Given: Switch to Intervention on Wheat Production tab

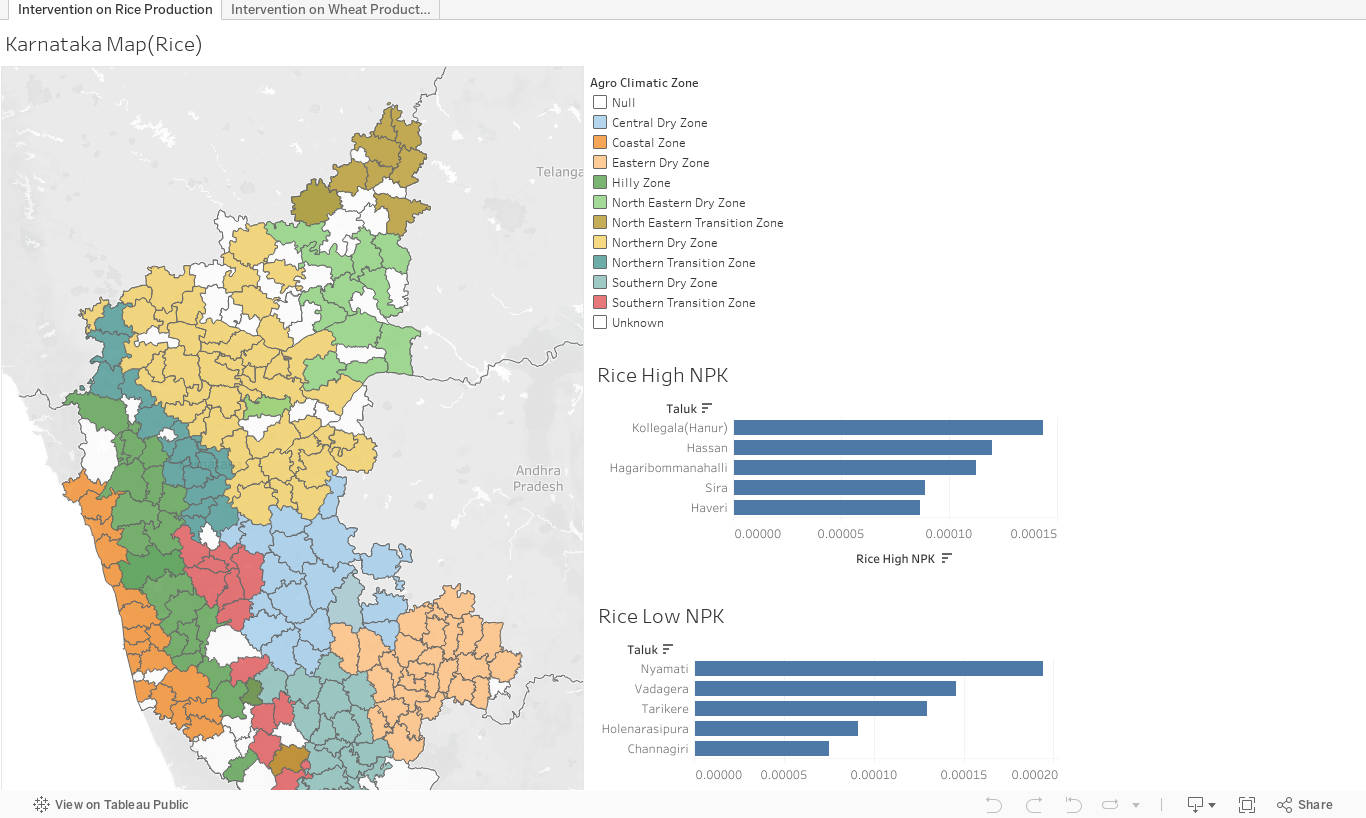Looking at the screenshot, I should pos(330,9).
